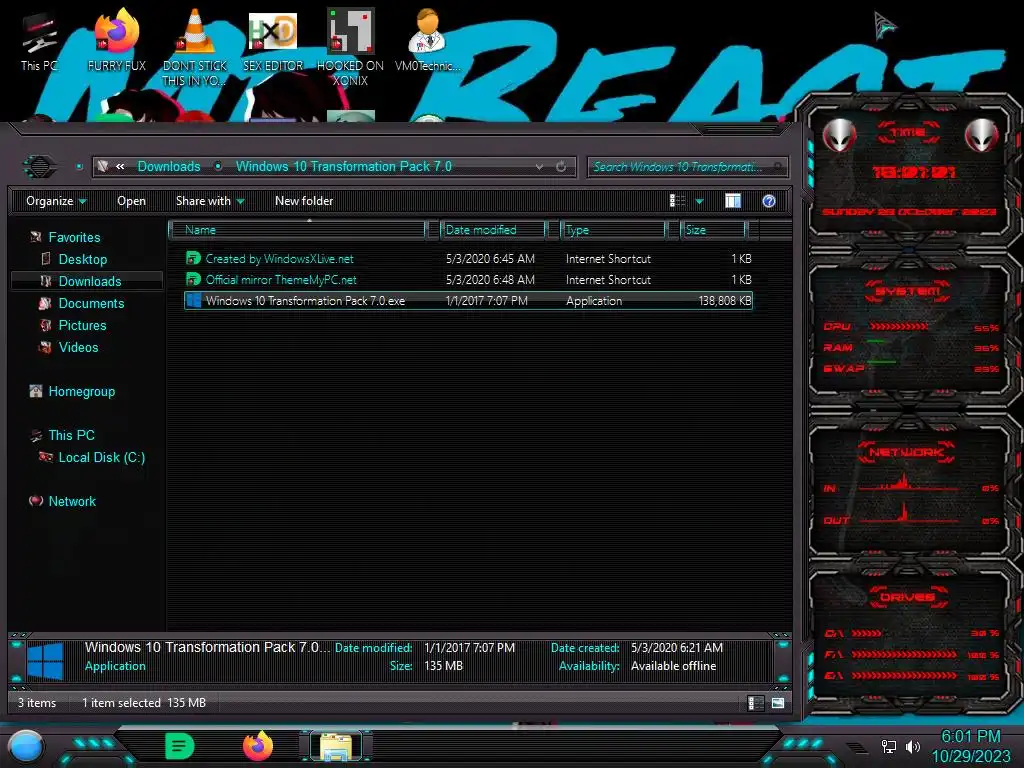Click the 138,808 KB size cell

click(724, 300)
